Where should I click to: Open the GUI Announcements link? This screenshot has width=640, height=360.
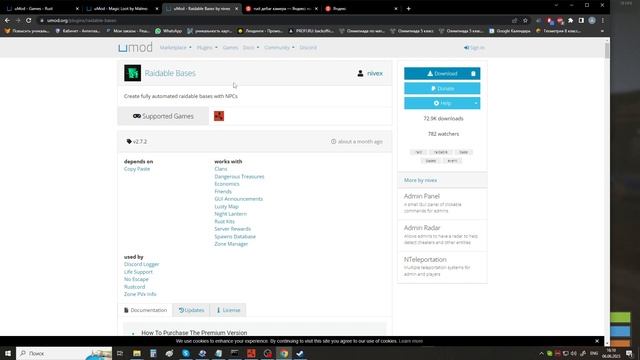[x=238, y=199]
